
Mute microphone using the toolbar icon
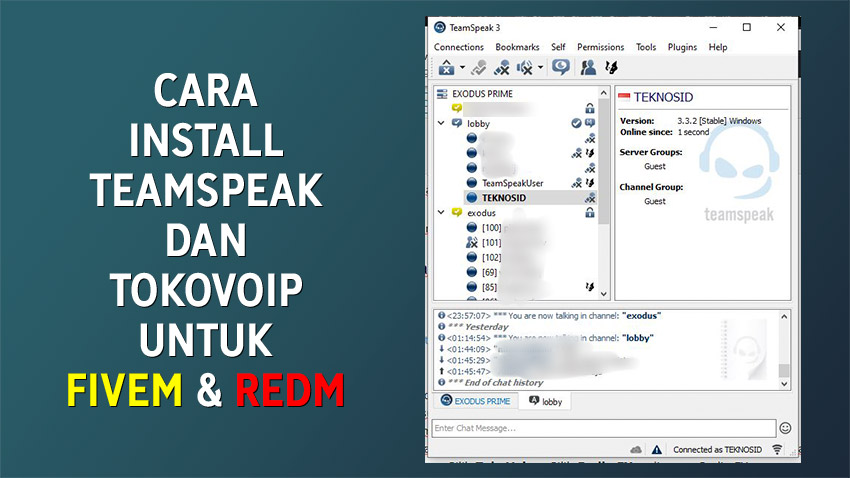click(501, 68)
